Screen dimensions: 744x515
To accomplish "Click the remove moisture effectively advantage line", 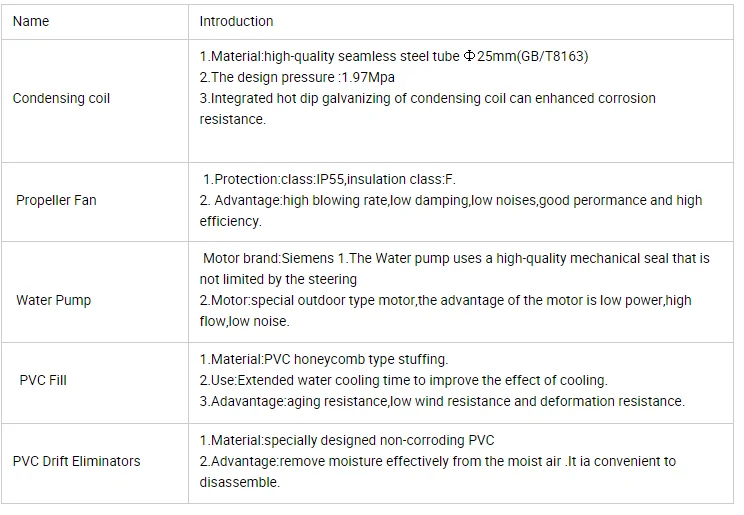I will pyautogui.click(x=437, y=461).
